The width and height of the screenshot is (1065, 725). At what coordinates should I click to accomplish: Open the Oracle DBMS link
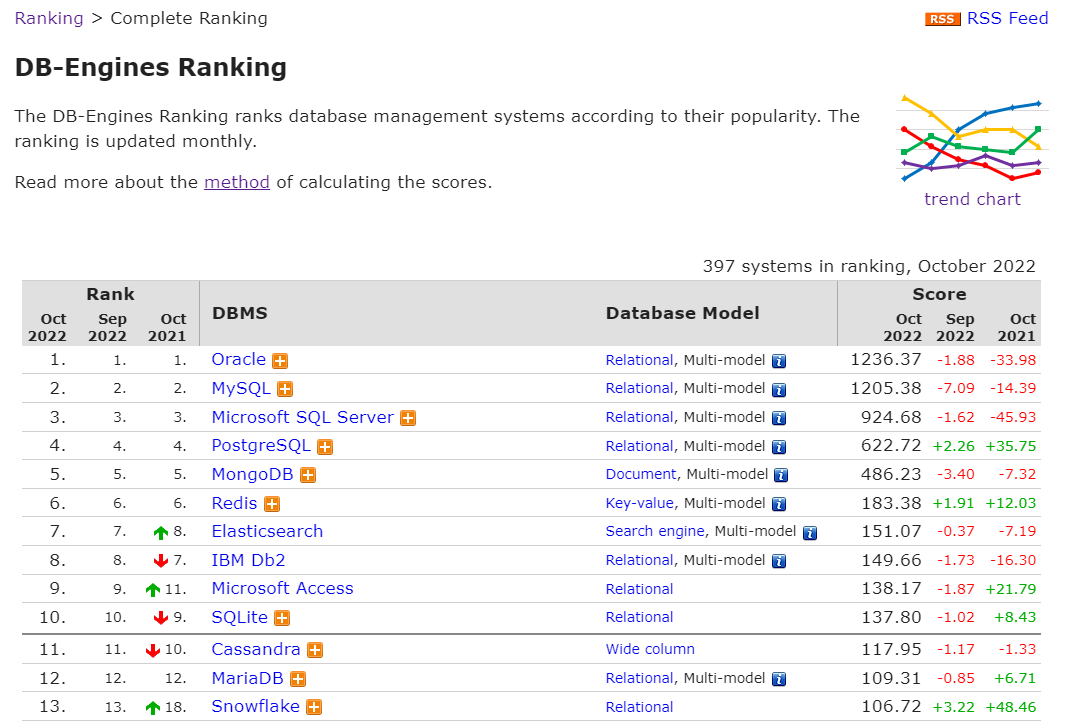[x=238, y=359]
